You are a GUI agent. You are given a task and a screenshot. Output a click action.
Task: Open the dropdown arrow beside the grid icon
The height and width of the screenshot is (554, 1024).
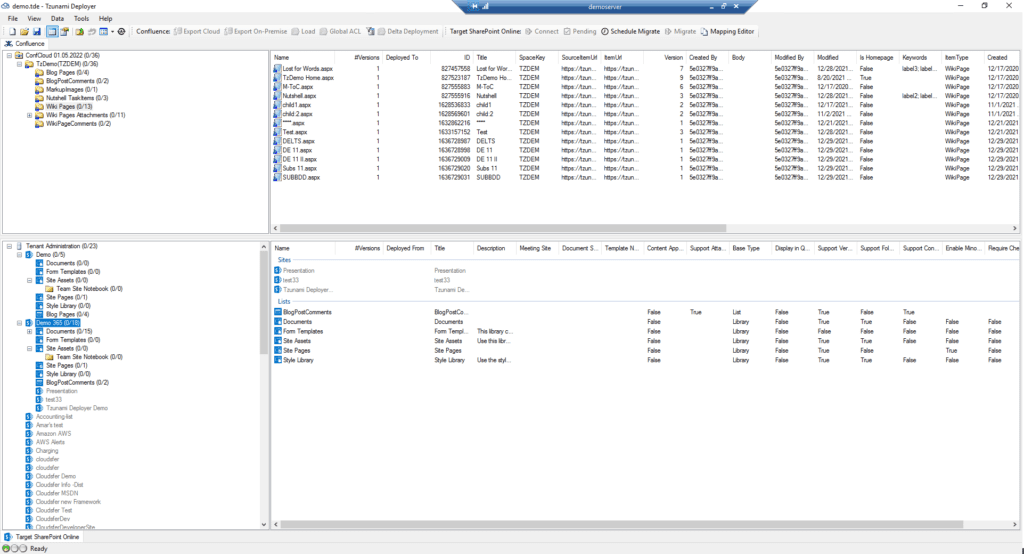112,31
